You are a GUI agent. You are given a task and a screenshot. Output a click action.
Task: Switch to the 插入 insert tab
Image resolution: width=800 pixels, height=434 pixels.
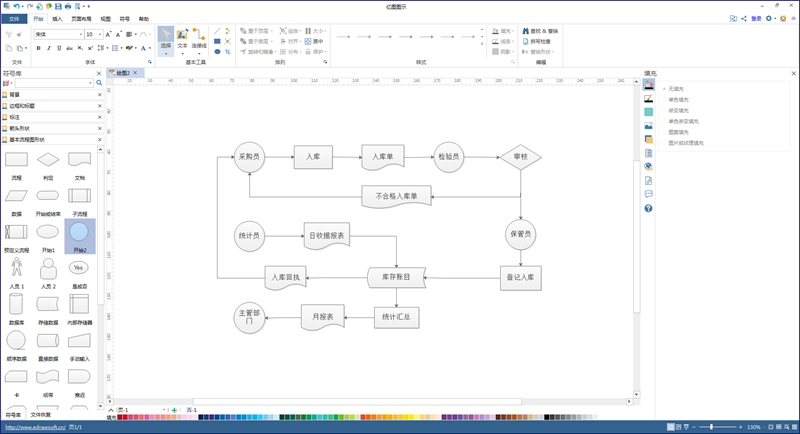click(x=57, y=19)
